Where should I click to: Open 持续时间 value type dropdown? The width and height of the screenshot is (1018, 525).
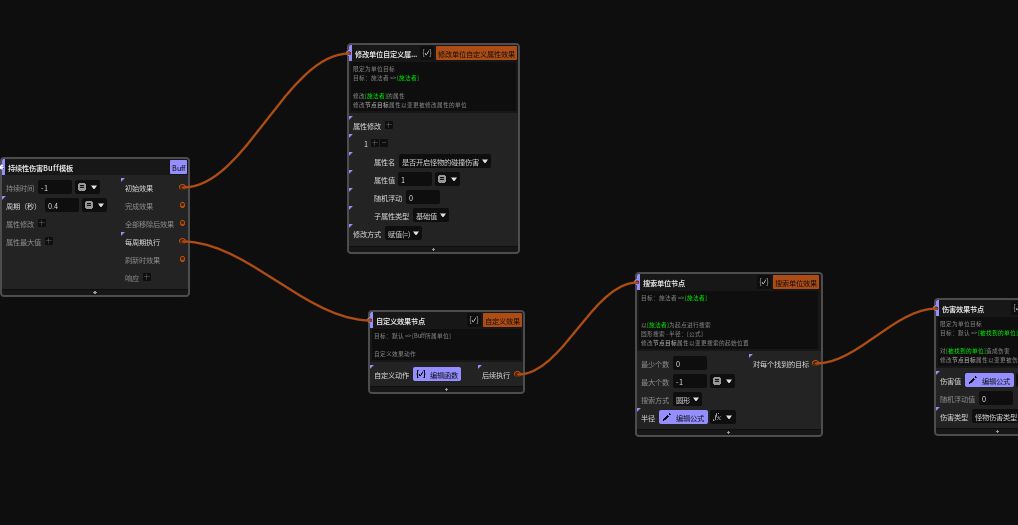[88, 188]
